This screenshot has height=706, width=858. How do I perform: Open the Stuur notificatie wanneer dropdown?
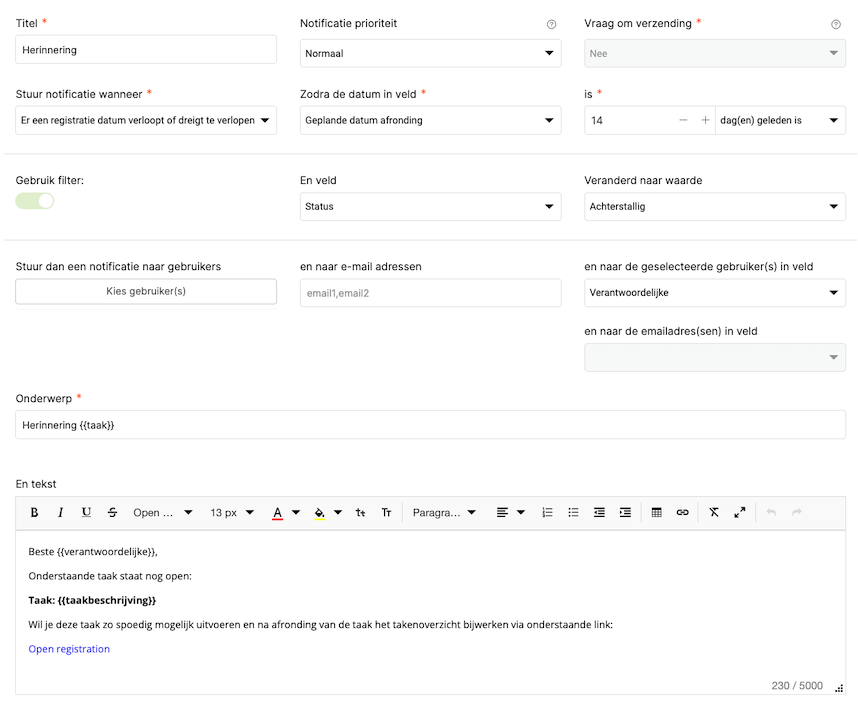point(146,121)
